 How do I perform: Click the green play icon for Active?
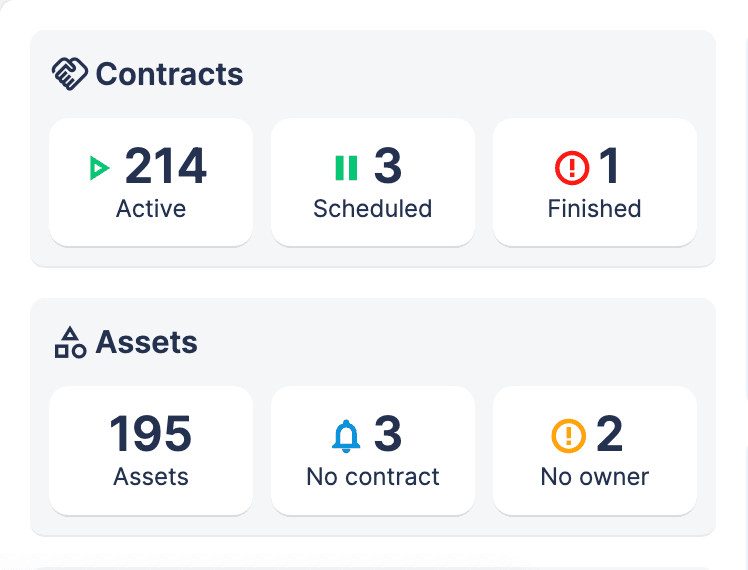click(98, 168)
